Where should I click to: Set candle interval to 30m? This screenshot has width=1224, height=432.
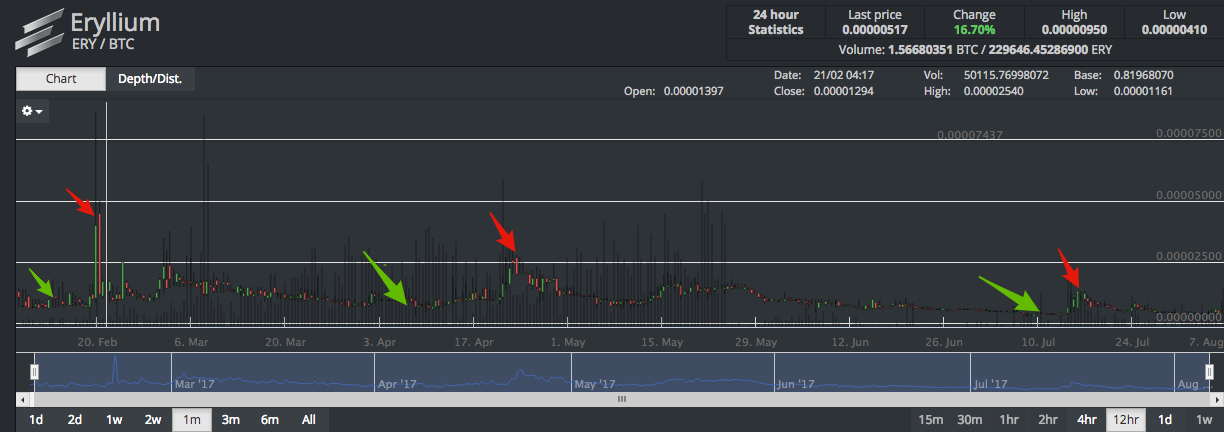click(969, 420)
